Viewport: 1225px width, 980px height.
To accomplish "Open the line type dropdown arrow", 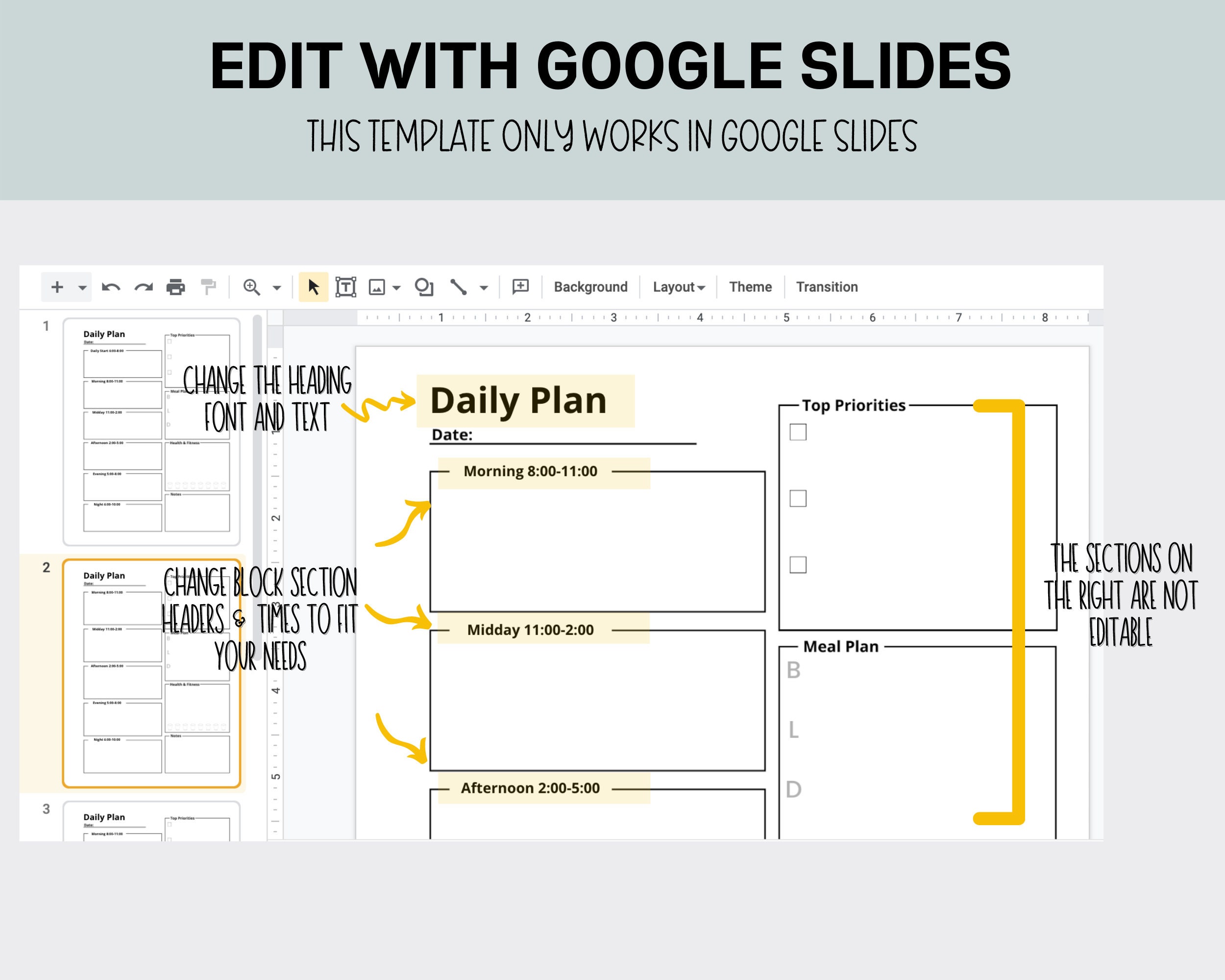I will tap(484, 288).
